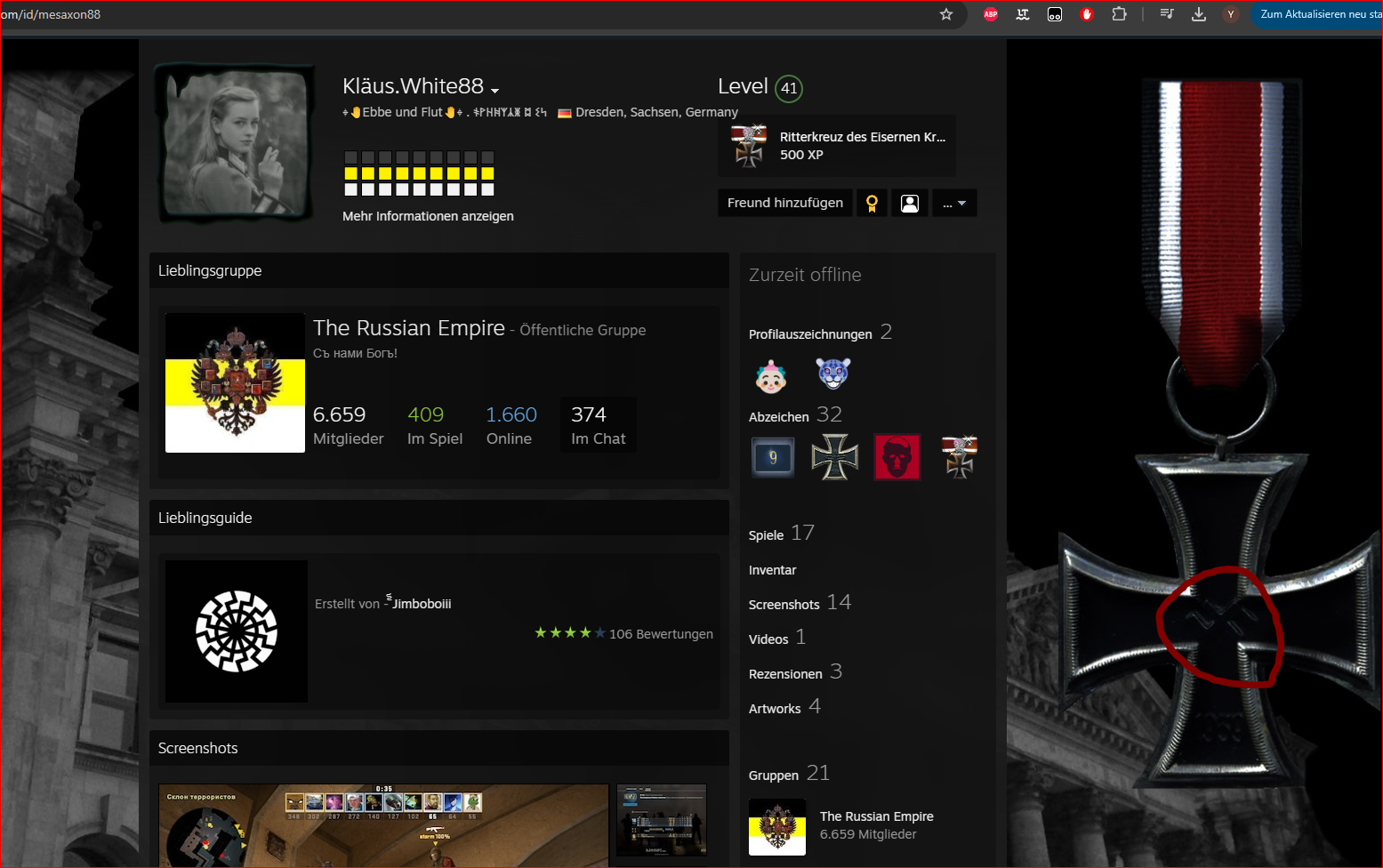Open the Screenshots 14 link
Screen dimensions: 1383x868
[784, 605]
